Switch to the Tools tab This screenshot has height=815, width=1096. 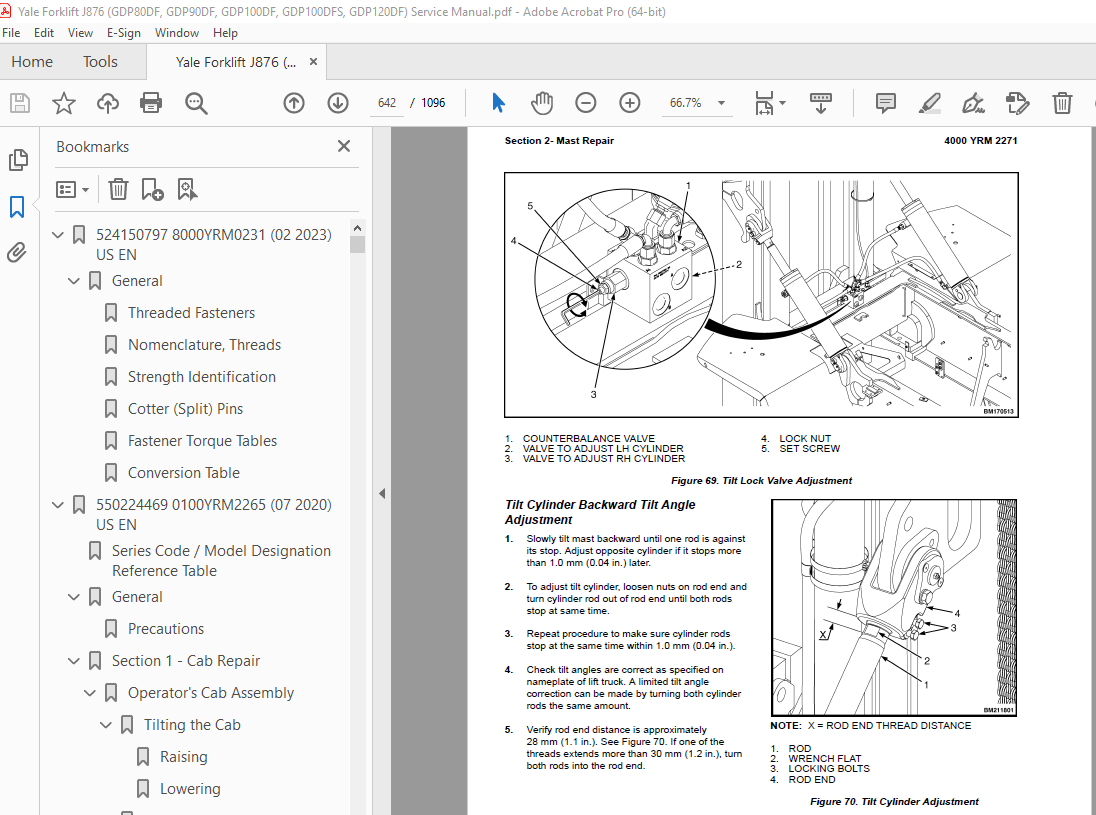click(100, 62)
